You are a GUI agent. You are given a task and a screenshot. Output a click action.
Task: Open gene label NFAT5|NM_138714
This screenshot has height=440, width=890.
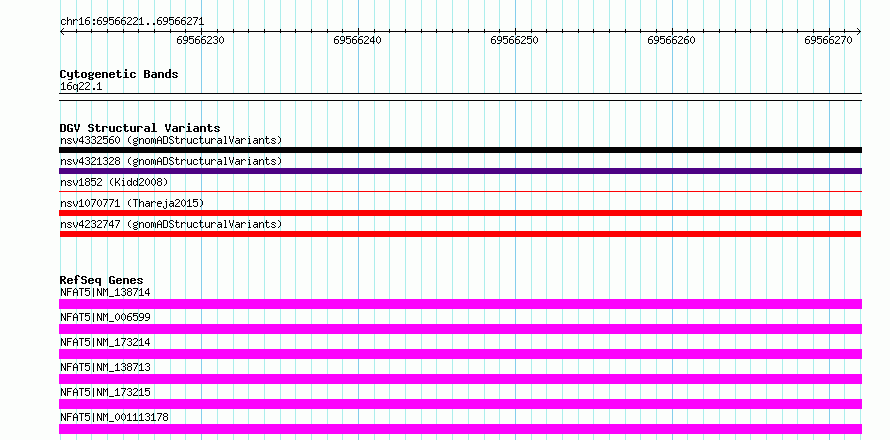(x=105, y=292)
